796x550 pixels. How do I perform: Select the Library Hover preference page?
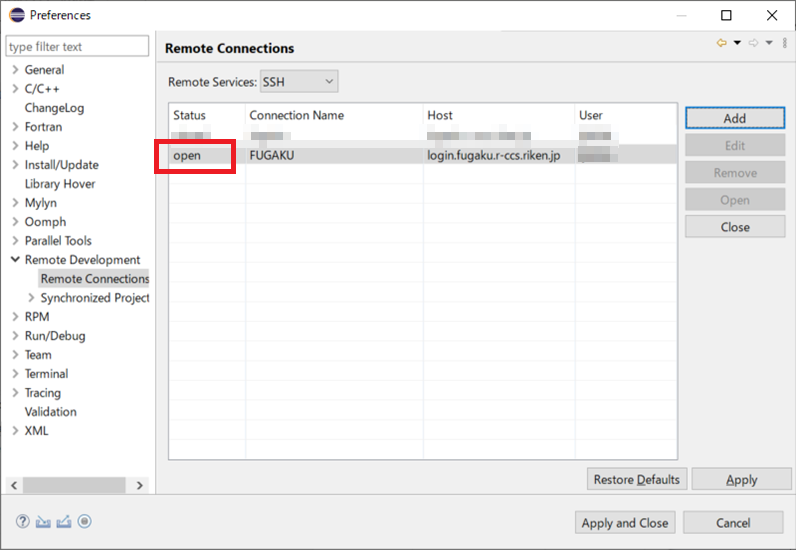(x=60, y=184)
